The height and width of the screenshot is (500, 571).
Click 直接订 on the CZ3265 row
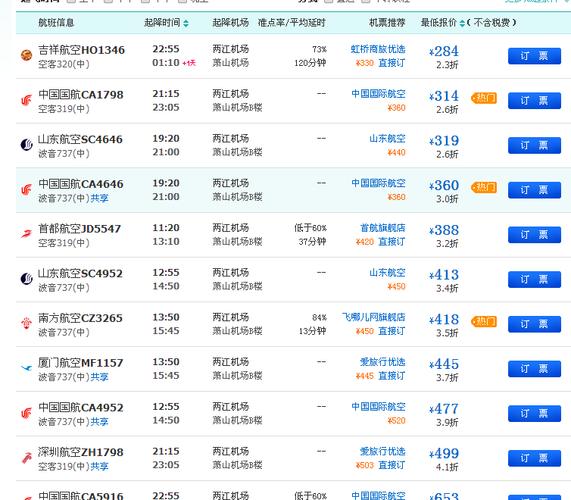pos(392,331)
